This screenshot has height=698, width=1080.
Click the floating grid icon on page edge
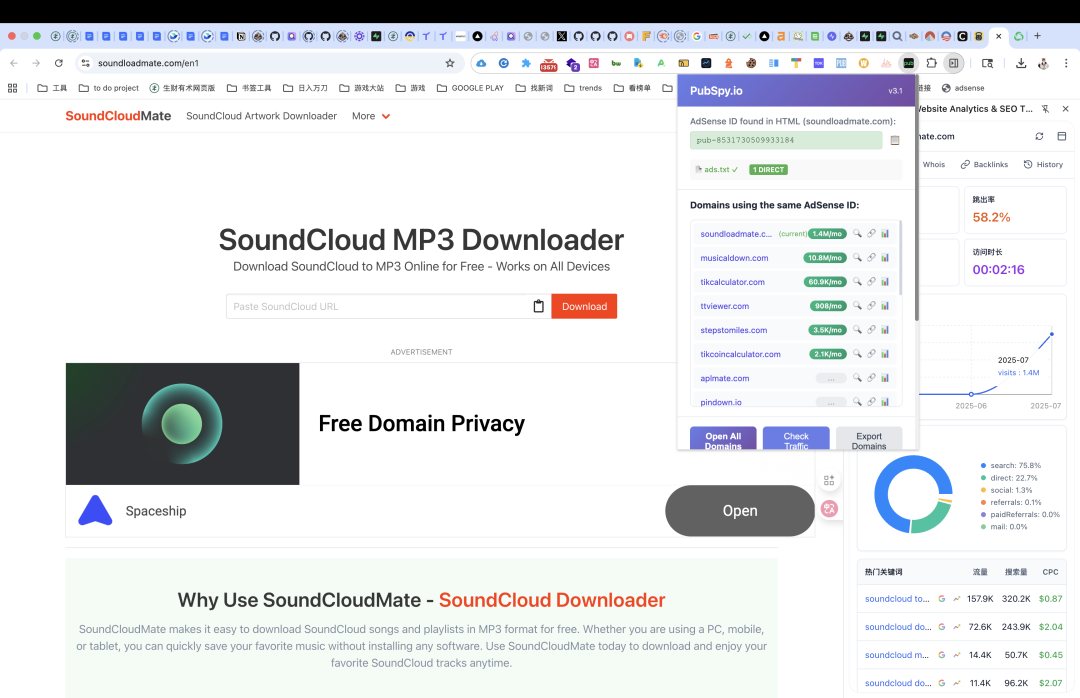click(829, 480)
